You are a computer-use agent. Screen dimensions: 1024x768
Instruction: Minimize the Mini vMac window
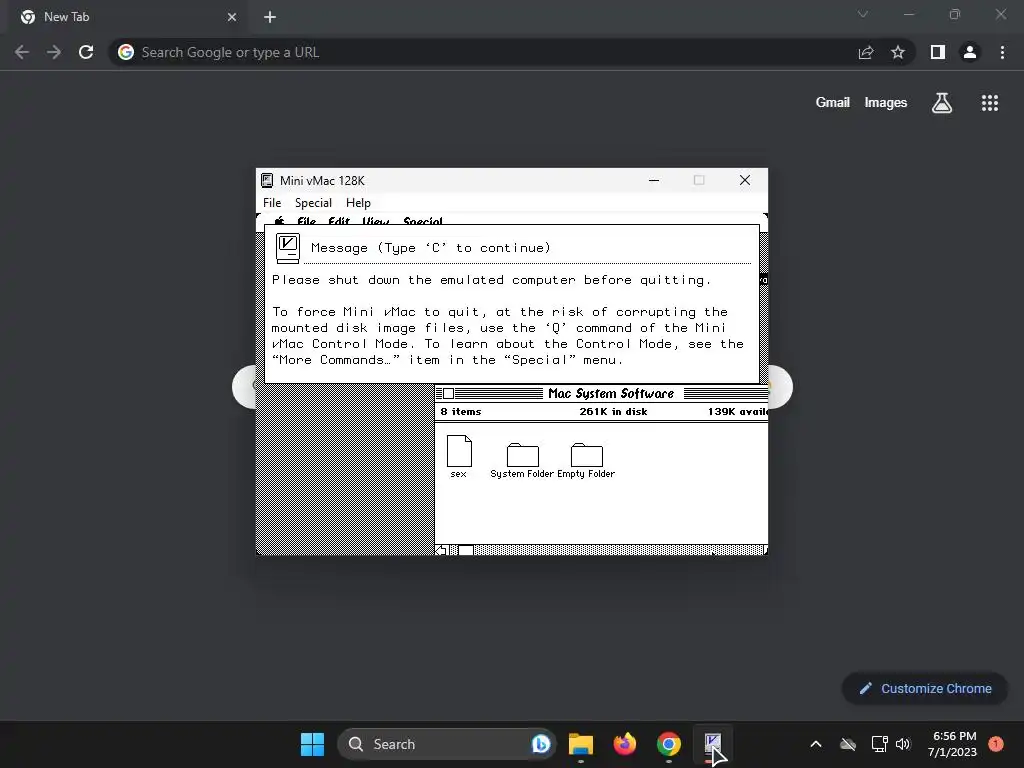[x=654, y=180]
